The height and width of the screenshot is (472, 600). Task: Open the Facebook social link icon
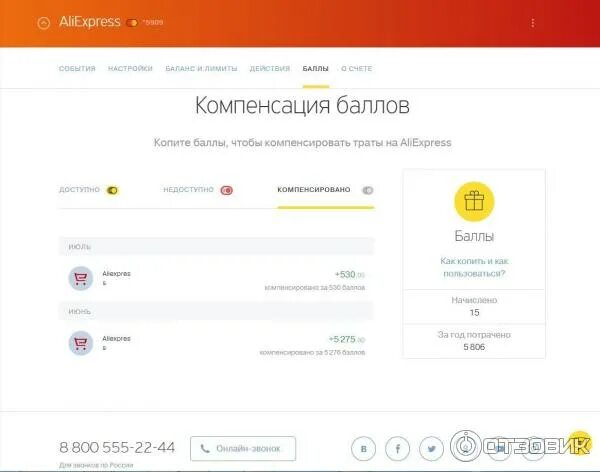pos(398,448)
